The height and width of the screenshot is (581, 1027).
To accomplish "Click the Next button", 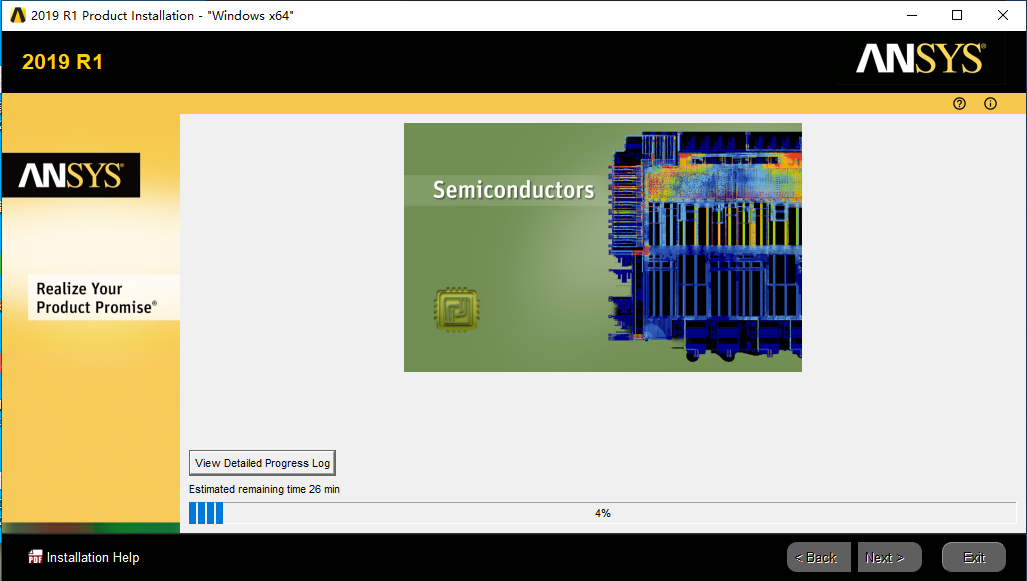I will click(889, 557).
